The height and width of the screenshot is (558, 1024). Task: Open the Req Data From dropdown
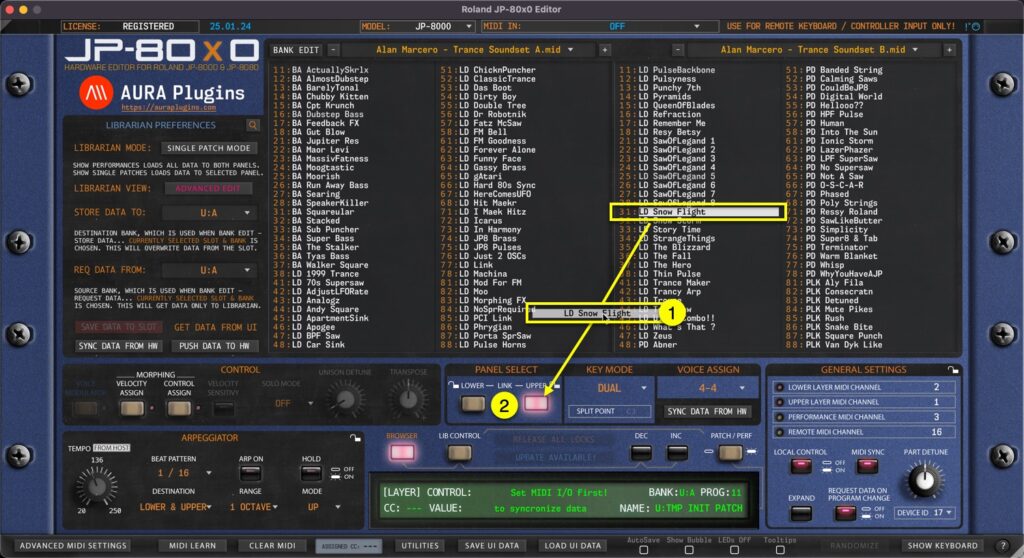208,271
